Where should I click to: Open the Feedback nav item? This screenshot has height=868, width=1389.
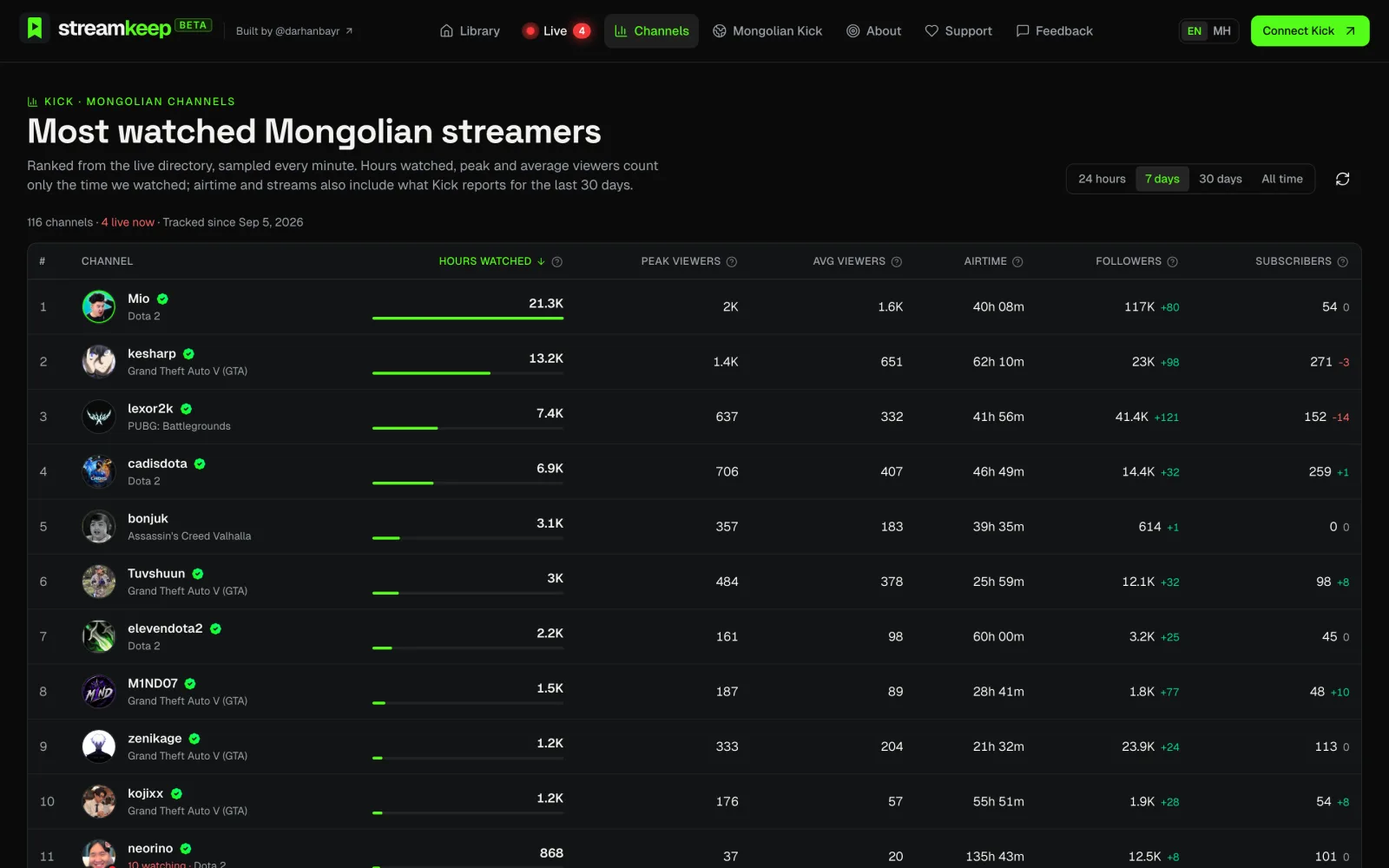(1055, 30)
